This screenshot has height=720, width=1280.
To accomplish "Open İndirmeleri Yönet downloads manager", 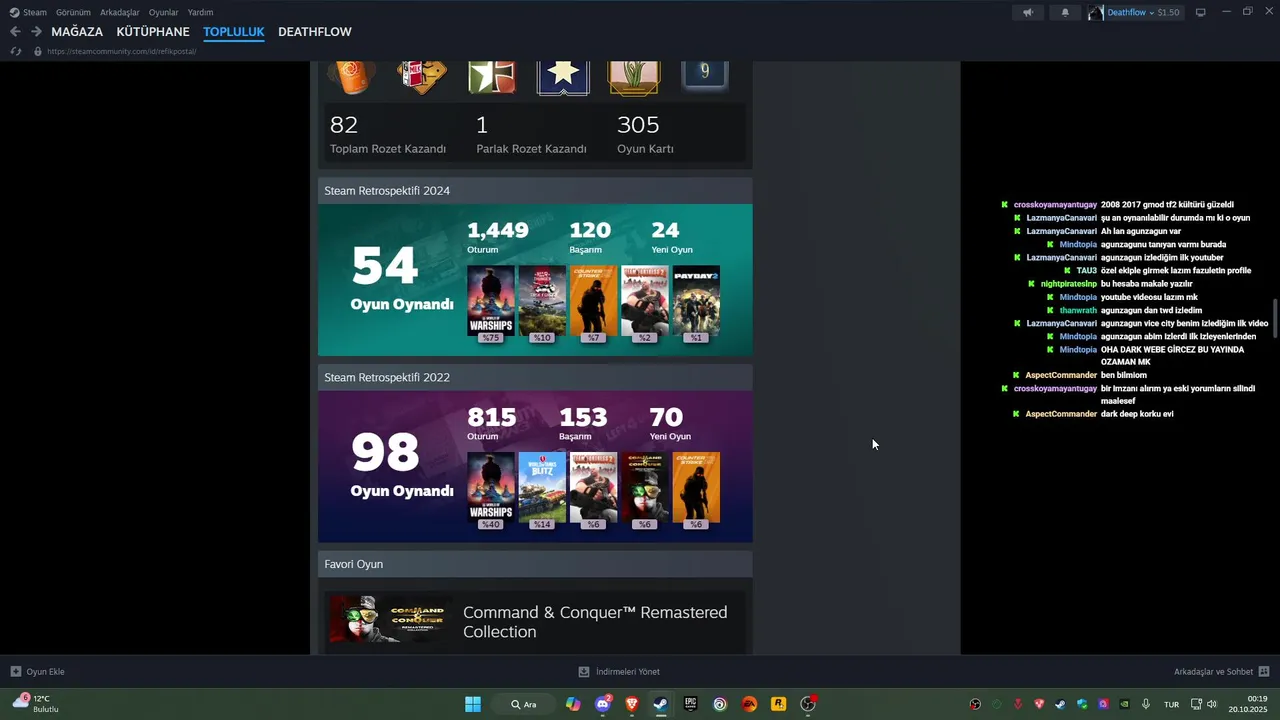I will click(x=619, y=672).
